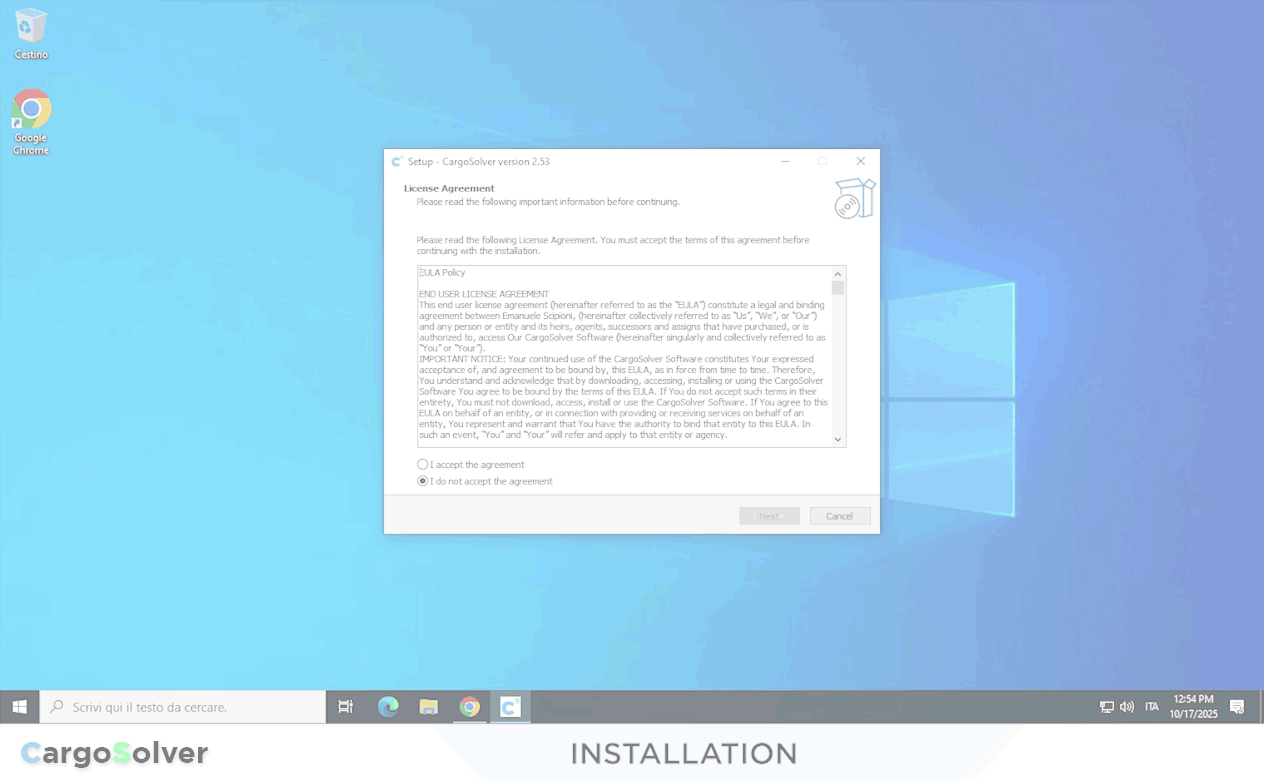1264x780 pixels.
Task: Click the Windows Start button
Action: (x=19, y=707)
